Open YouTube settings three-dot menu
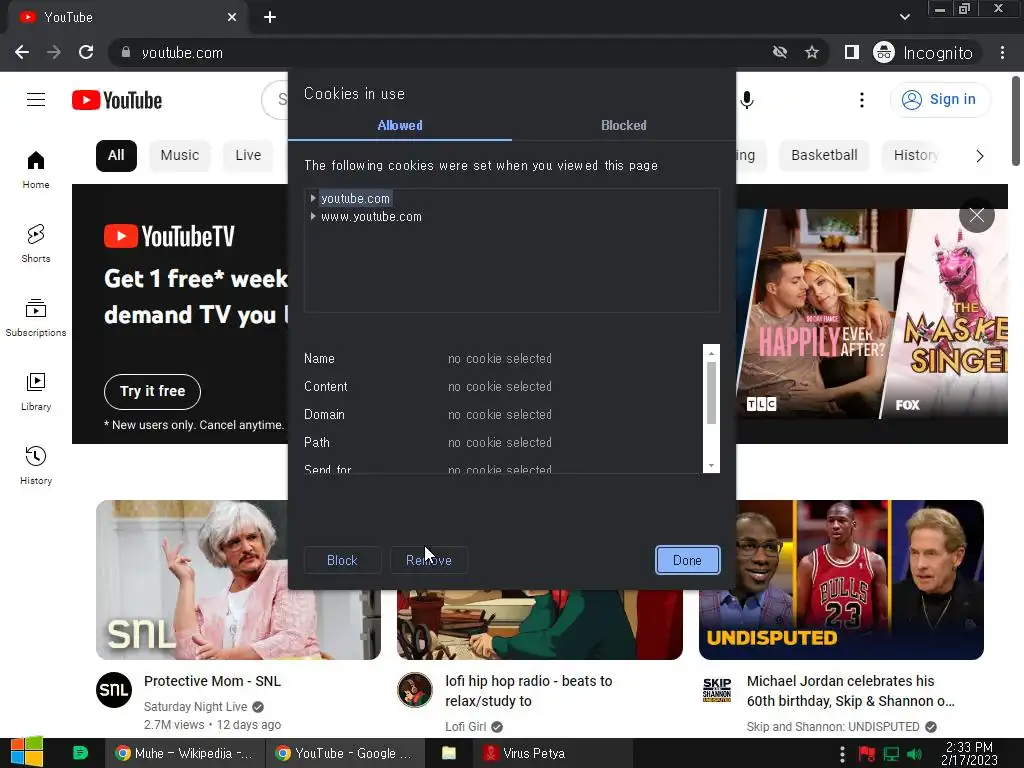The image size is (1024, 768). 861,99
